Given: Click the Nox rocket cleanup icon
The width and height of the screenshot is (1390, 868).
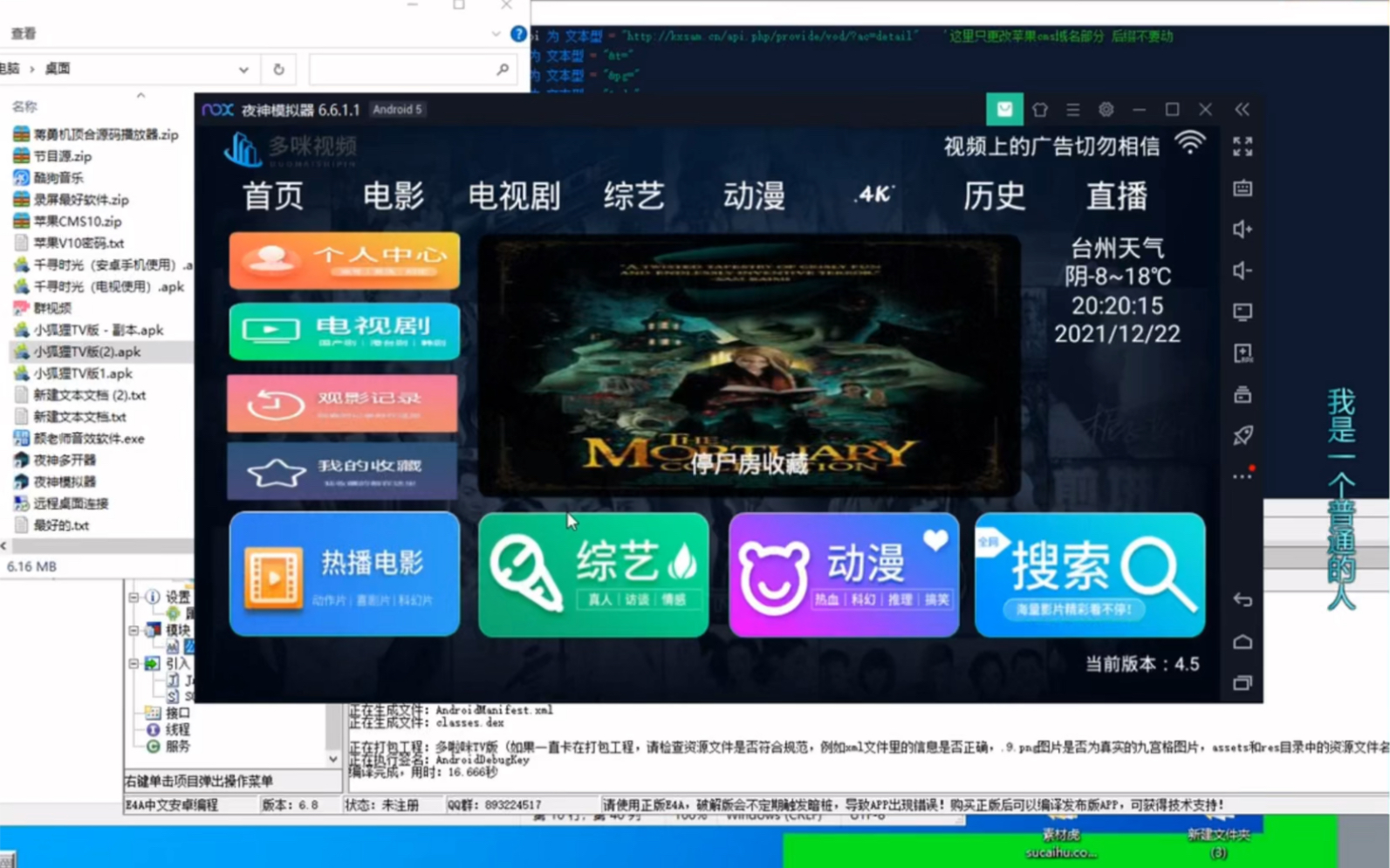Looking at the screenshot, I should 1243,435.
